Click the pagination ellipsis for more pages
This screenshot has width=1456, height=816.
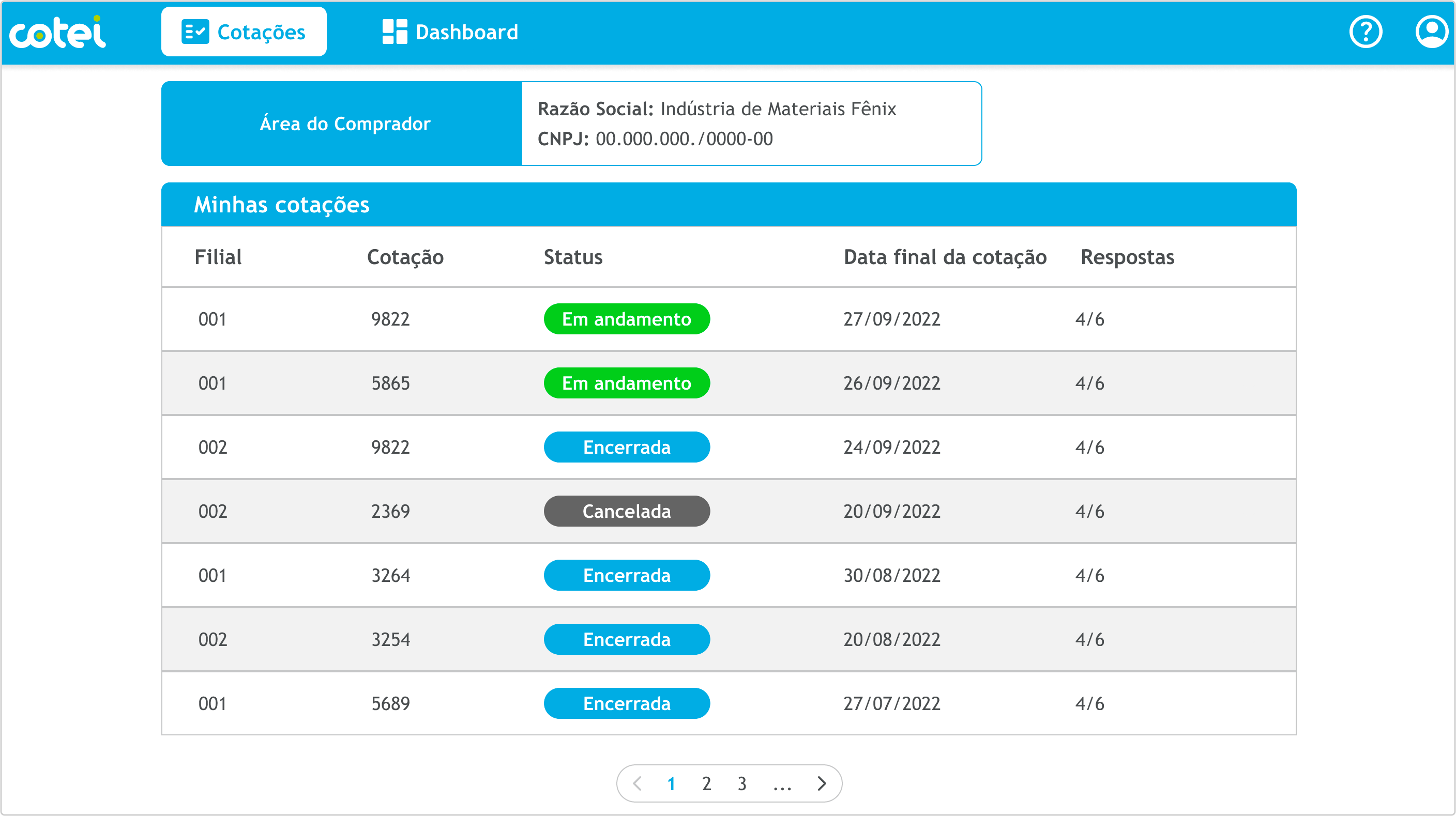tap(782, 786)
